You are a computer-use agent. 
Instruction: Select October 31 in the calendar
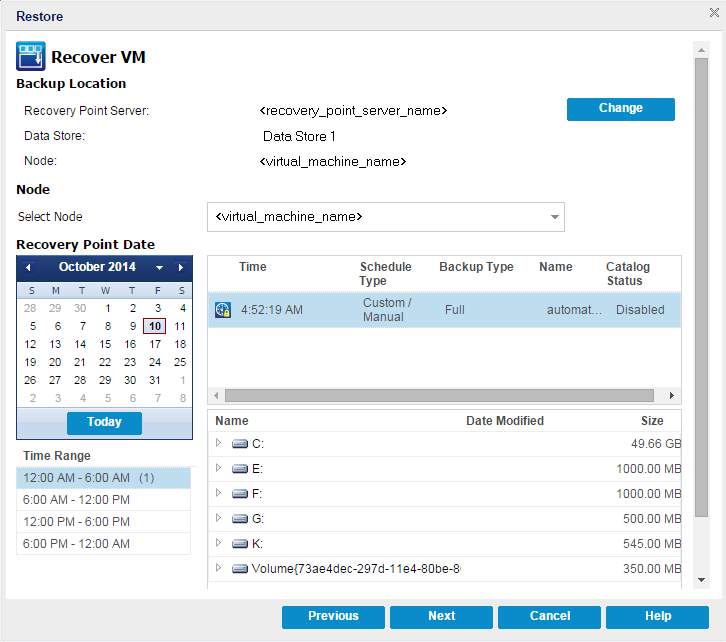(155, 380)
